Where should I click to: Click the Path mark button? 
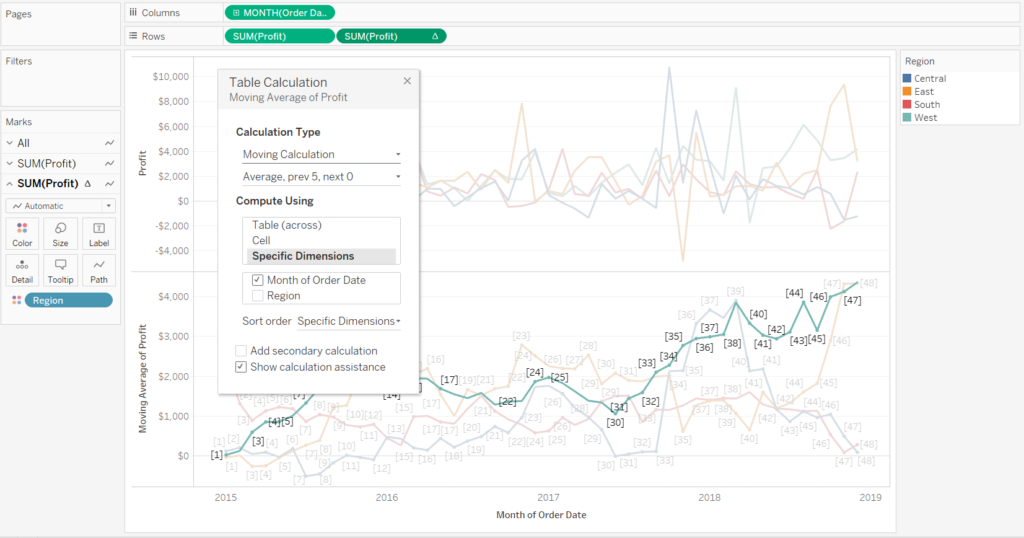pyautogui.click(x=98, y=270)
